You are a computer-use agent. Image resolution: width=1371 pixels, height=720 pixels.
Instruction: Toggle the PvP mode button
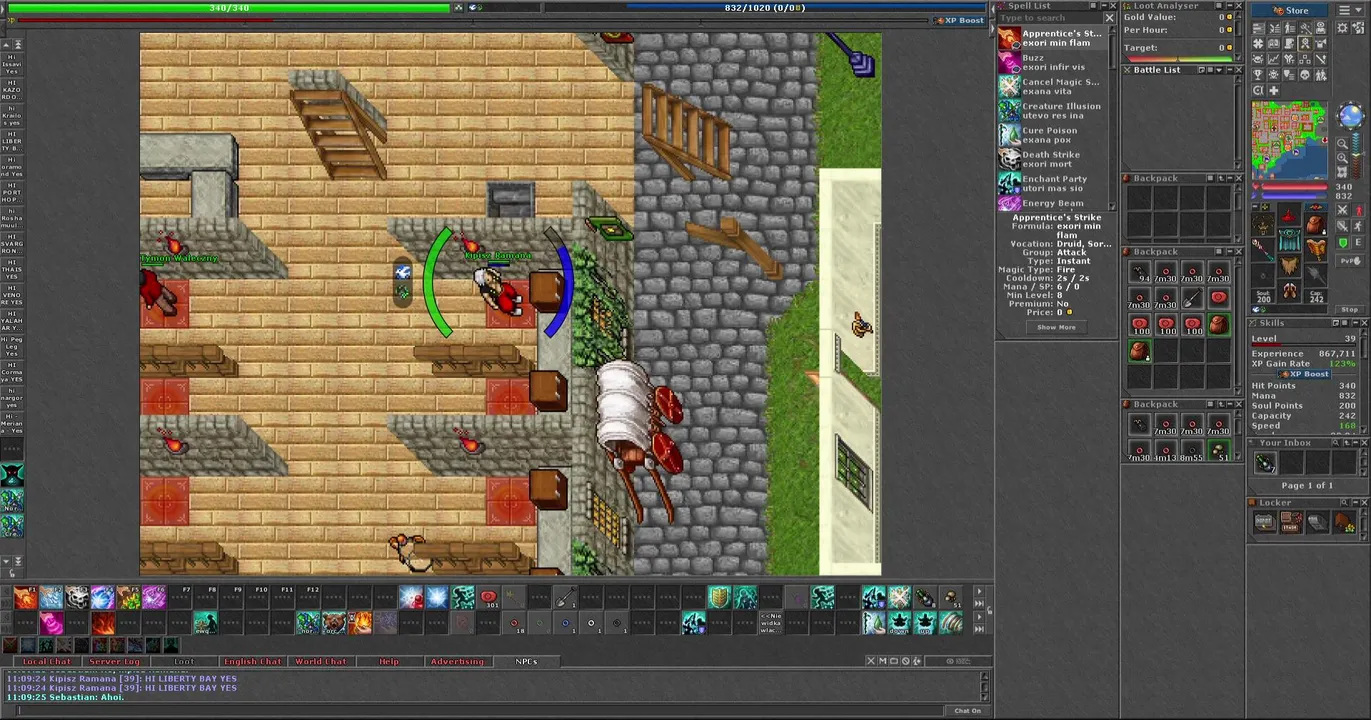point(1350,261)
